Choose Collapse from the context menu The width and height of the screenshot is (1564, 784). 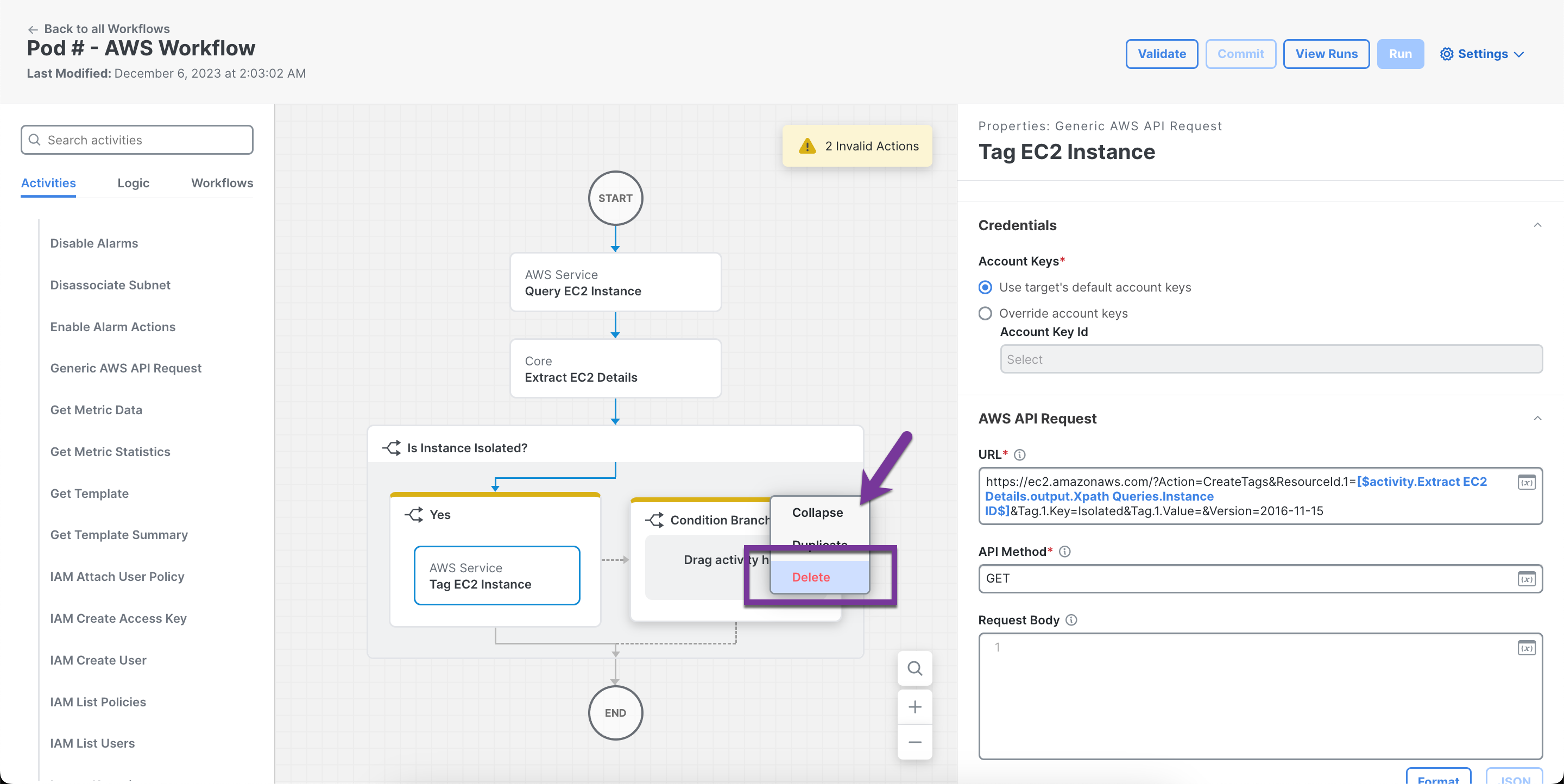819,513
